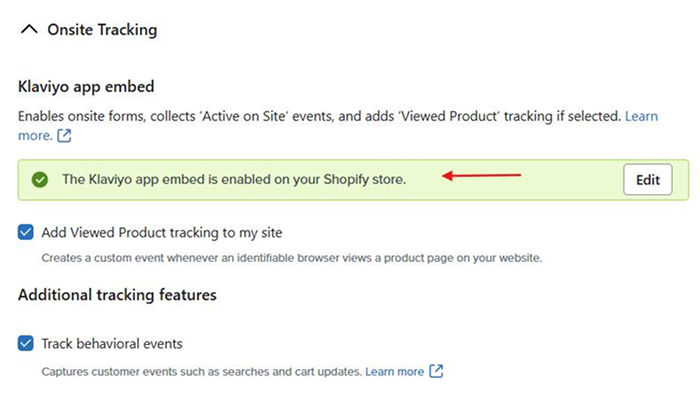The width and height of the screenshot is (700, 400).
Task: Click the 'Captures customer events' description text
Action: pos(201,371)
